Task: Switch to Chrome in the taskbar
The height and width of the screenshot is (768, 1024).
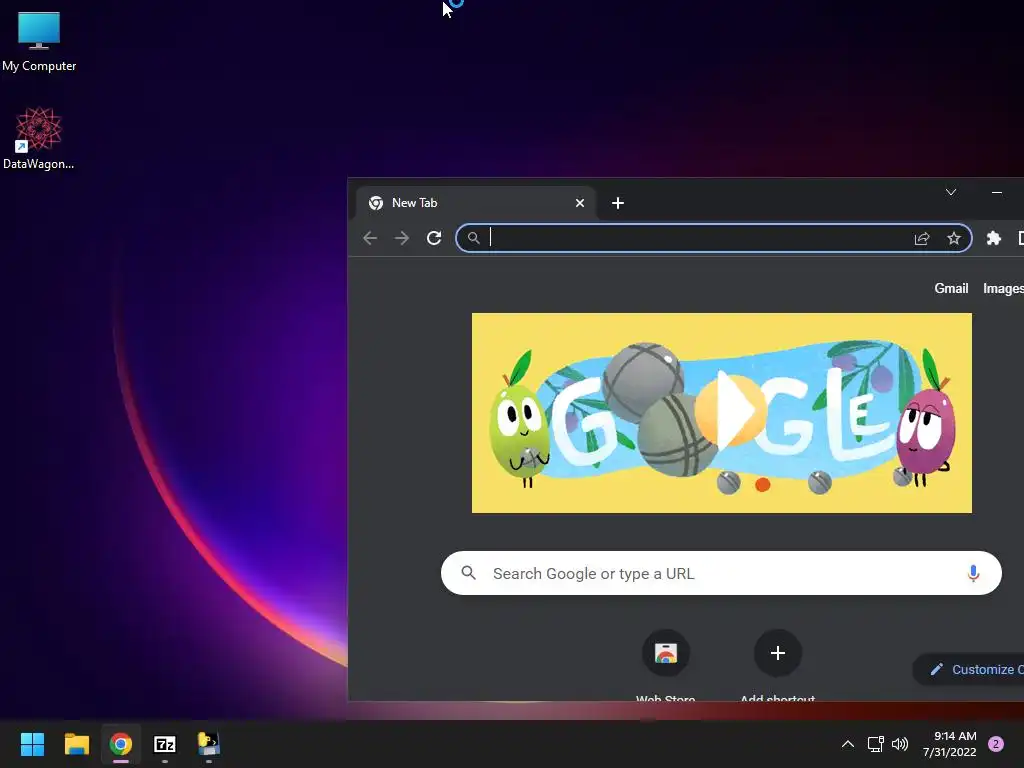Action: pyautogui.click(x=121, y=744)
